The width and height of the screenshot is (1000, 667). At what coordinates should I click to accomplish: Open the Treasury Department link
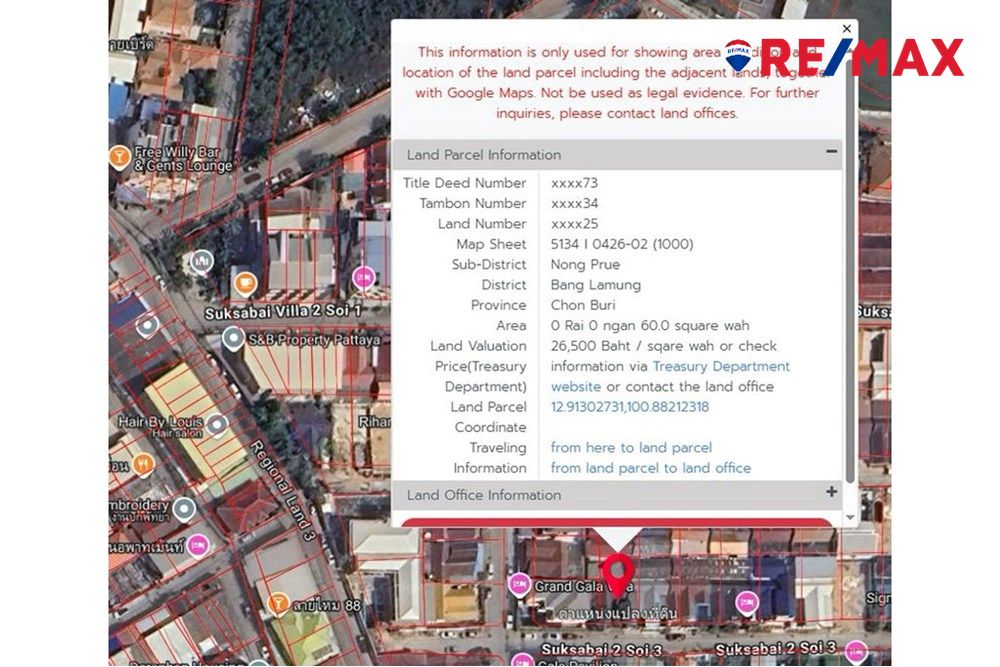[721, 366]
